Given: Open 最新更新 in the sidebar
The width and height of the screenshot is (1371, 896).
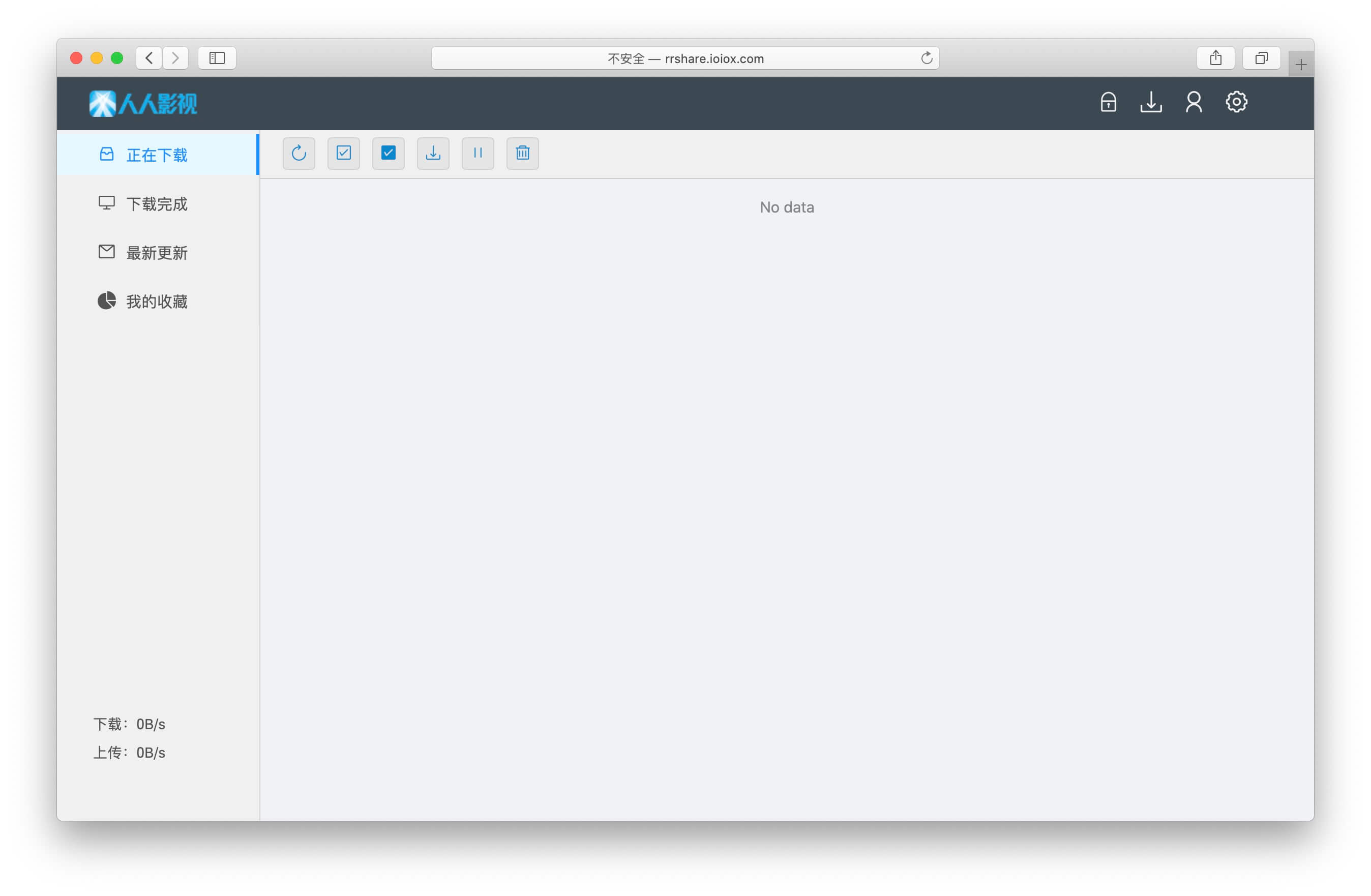Looking at the screenshot, I should [158, 252].
